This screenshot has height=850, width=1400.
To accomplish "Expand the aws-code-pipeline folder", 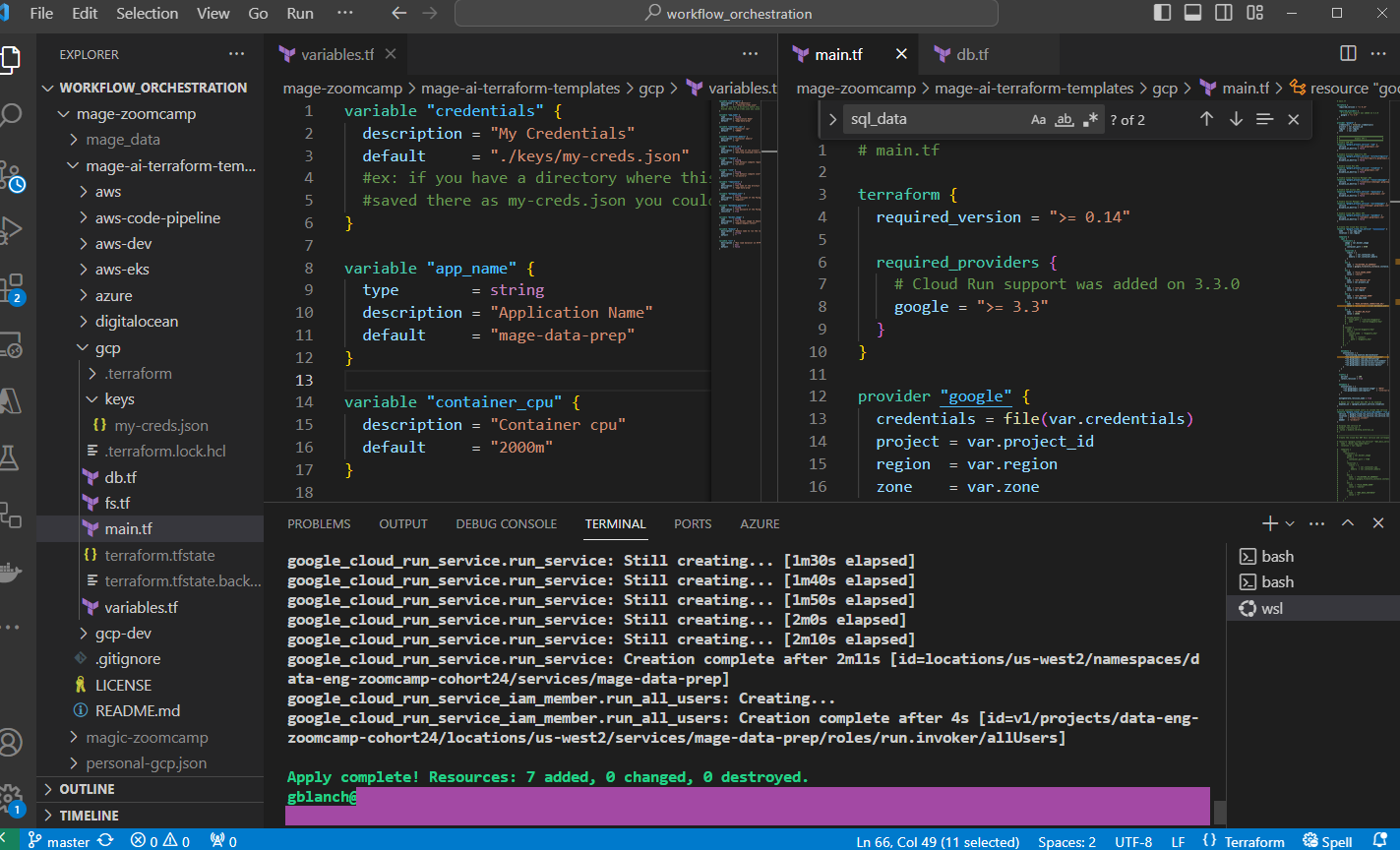I will pos(151,217).
